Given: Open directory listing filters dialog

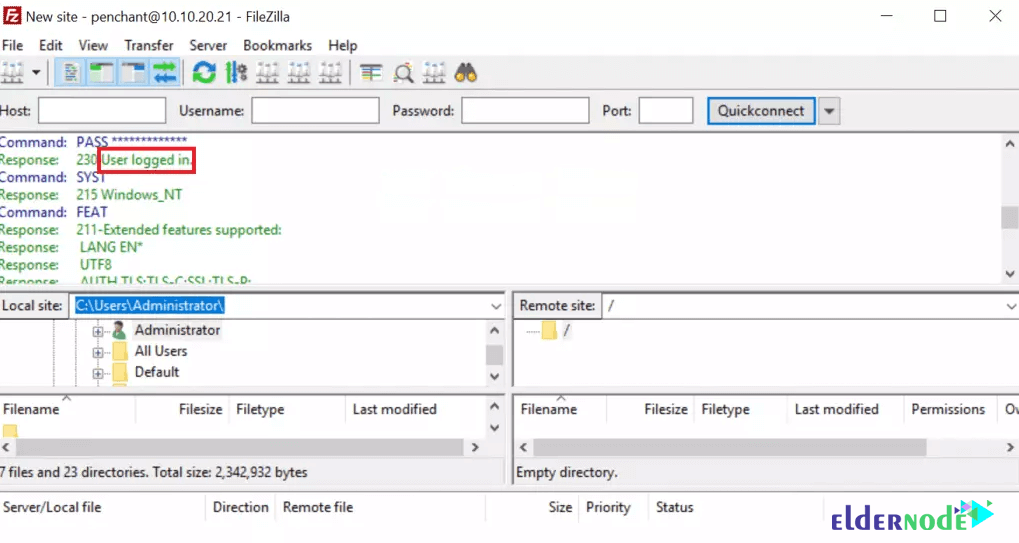Looking at the screenshot, I should (371, 73).
